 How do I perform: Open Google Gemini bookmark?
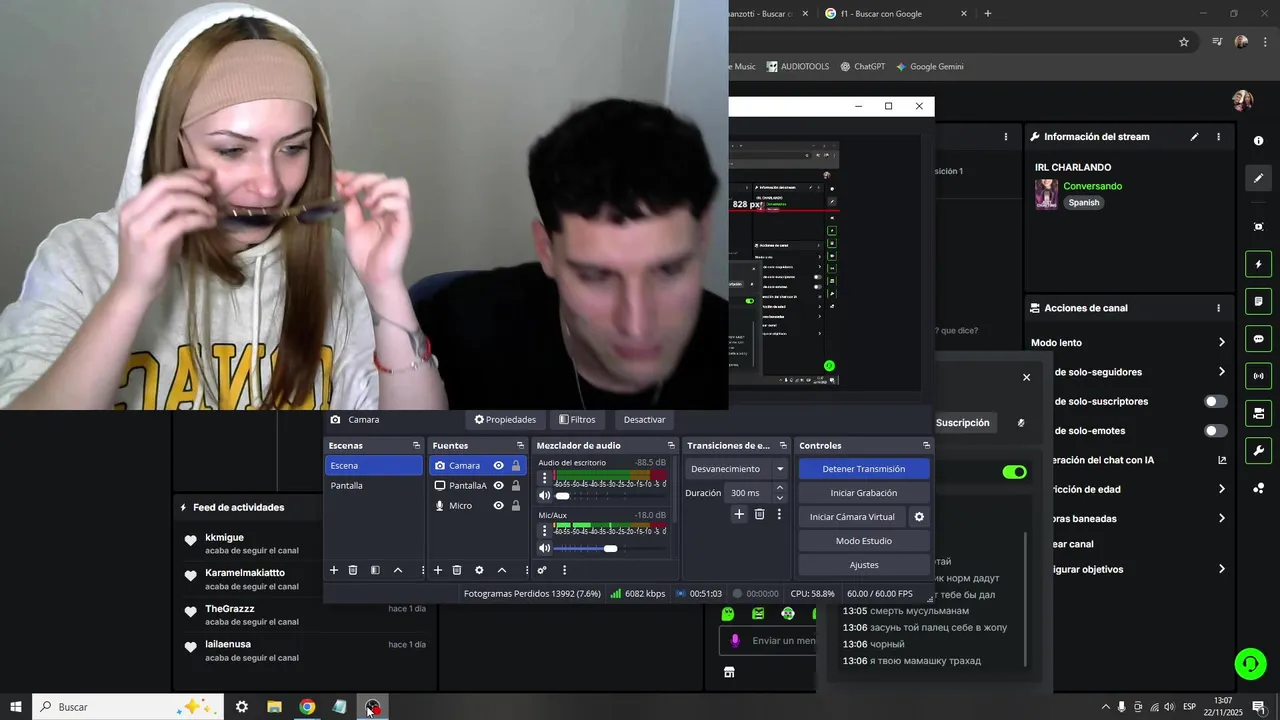tap(929, 67)
